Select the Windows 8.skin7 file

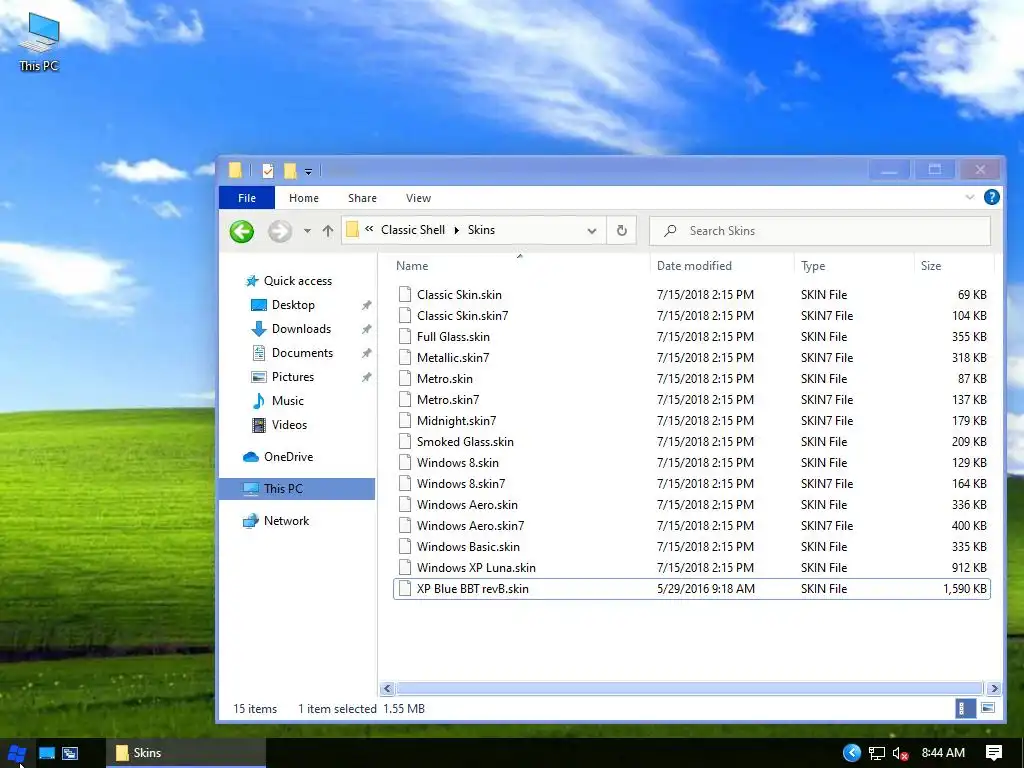point(692,483)
